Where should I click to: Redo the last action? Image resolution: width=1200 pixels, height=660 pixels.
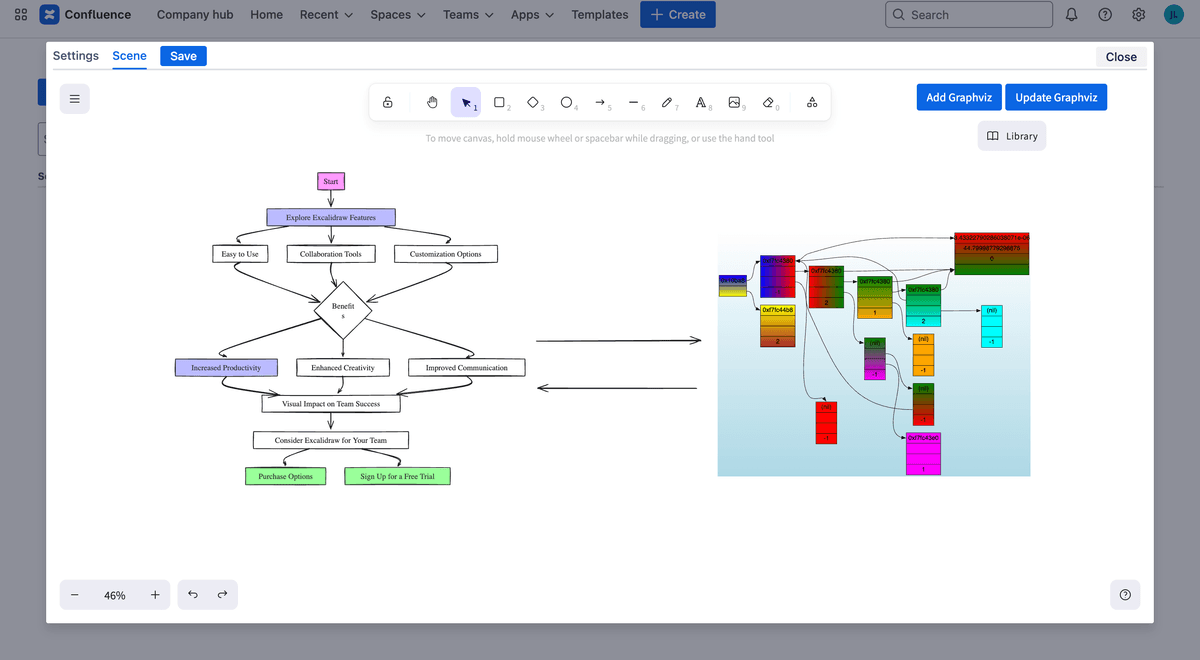point(222,595)
